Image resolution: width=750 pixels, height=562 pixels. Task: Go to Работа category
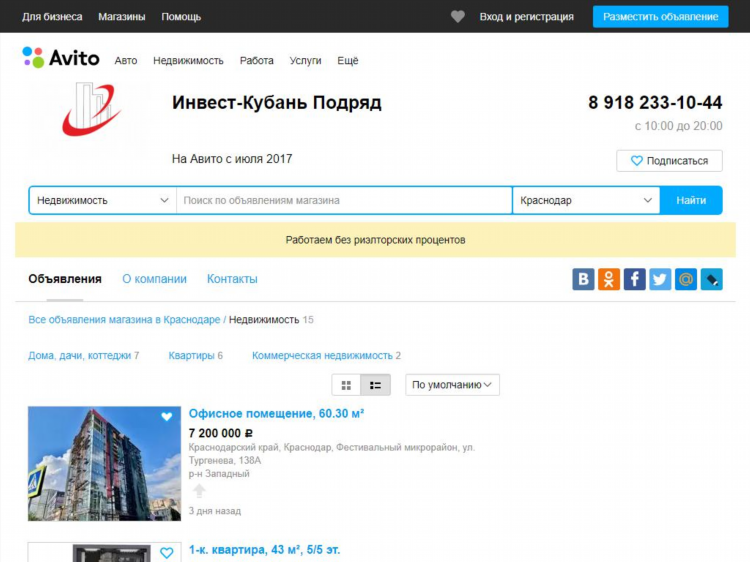tap(256, 61)
